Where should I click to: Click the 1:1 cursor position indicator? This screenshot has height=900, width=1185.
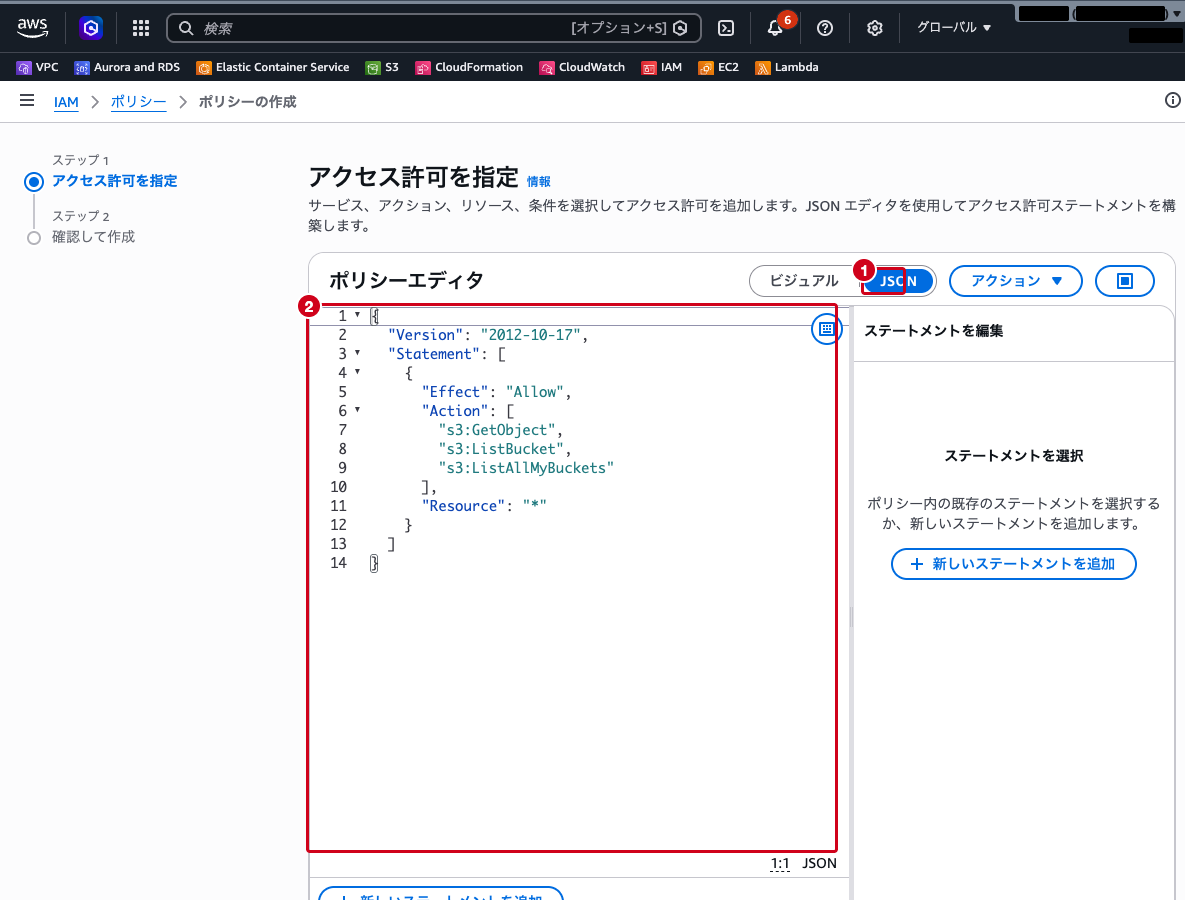pos(780,864)
